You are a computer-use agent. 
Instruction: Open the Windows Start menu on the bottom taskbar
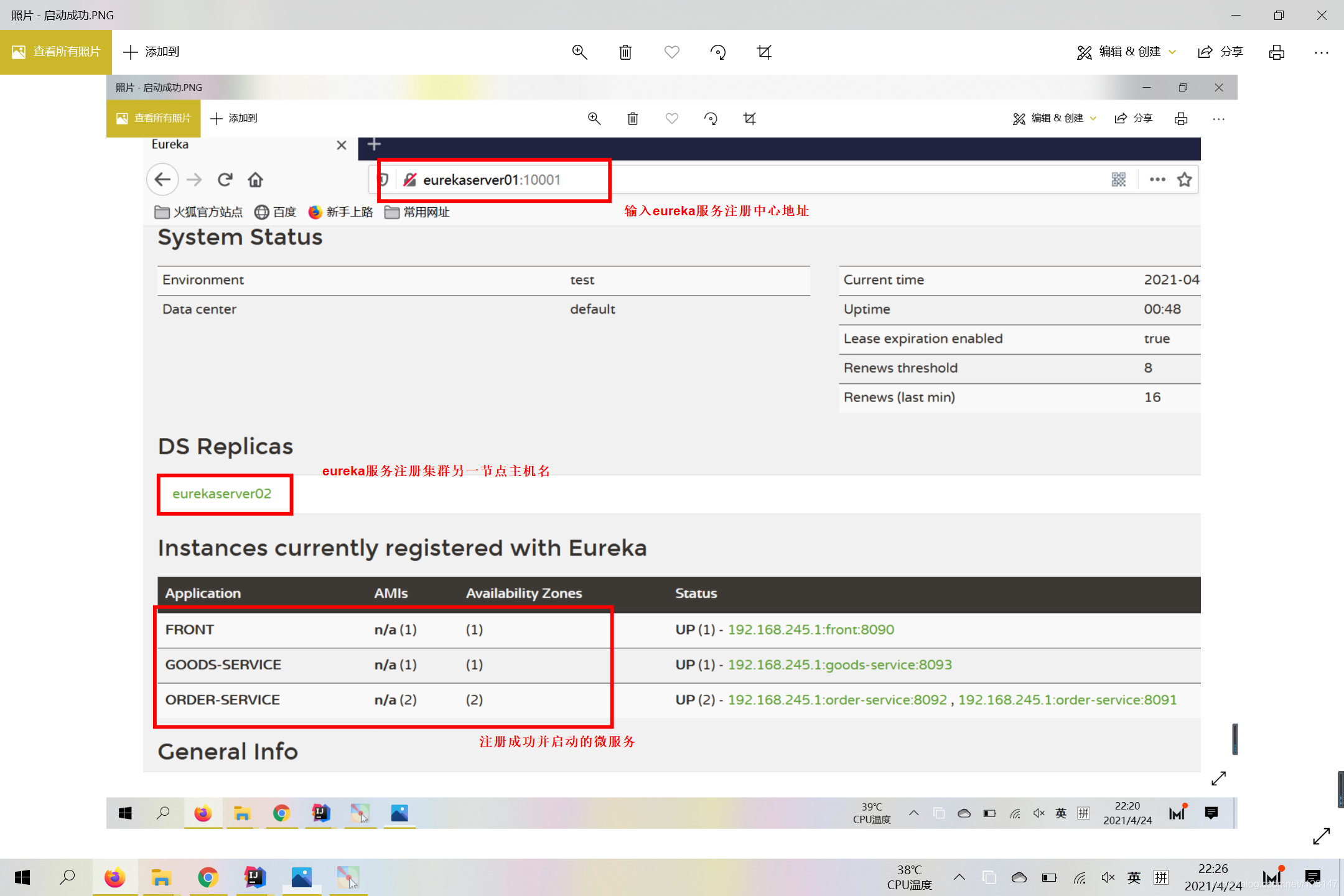[22, 877]
